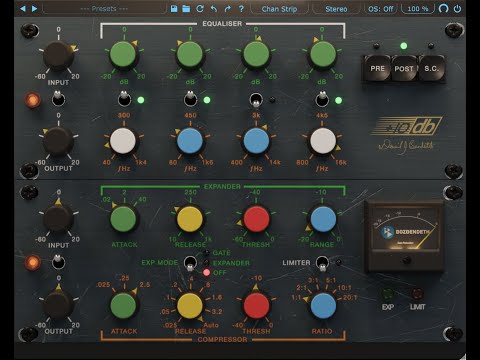Save preset with the floppy disk icon
Image resolution: width=480 pixels, height=360 pixels.
174,9
